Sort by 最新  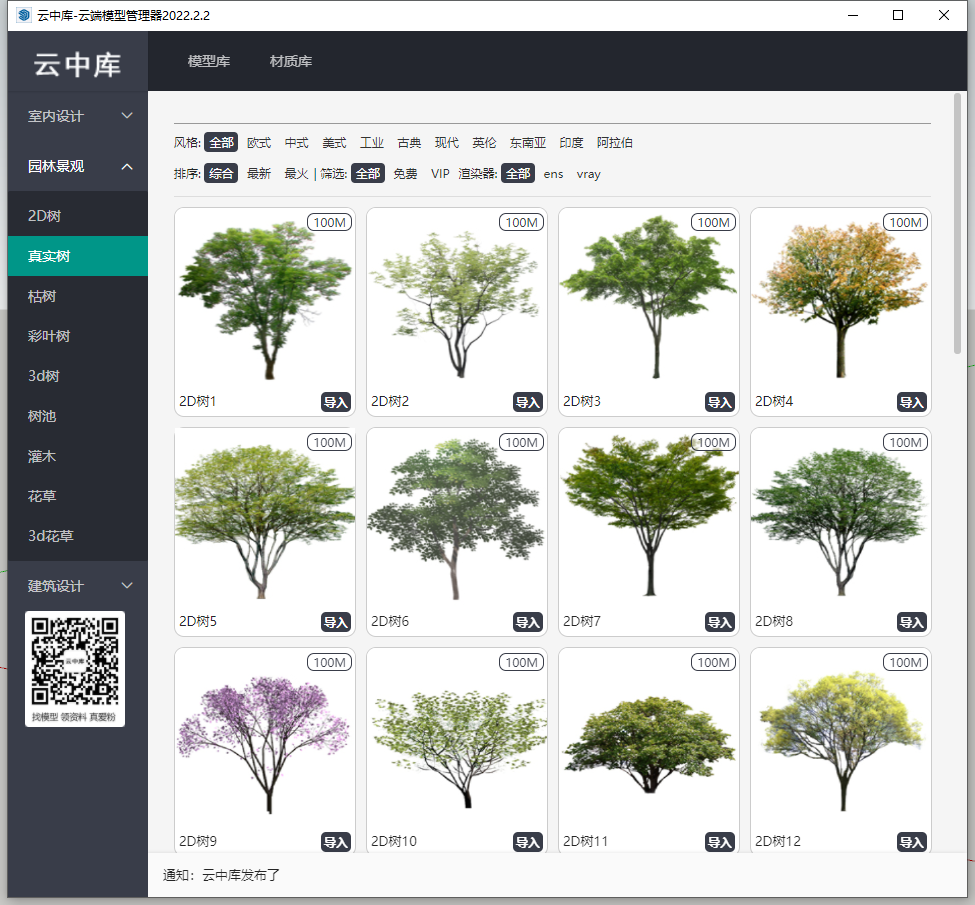point(259,174)
